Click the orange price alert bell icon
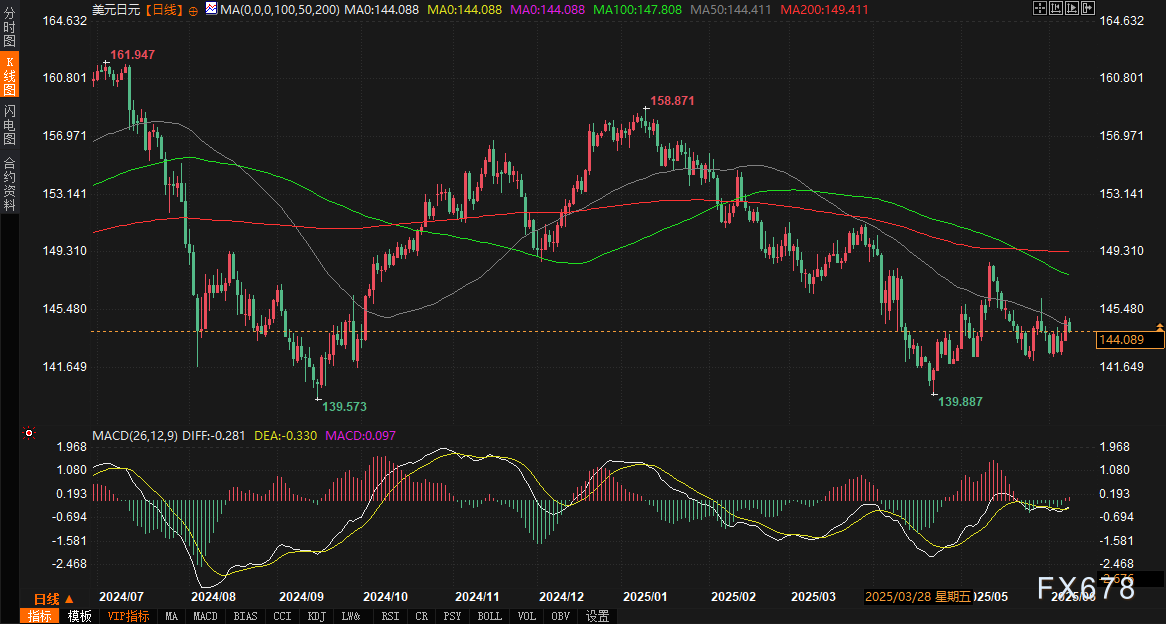The width and height of the screenshot is (1166, 624). 1159,327
